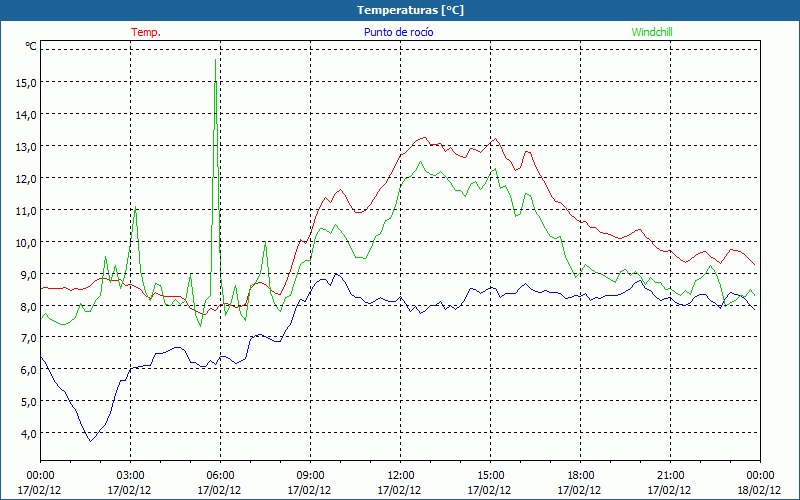Viewport: 800px width, 500px height.
Task: Click the 18/02/12 date label
Action: click(759, 490)
